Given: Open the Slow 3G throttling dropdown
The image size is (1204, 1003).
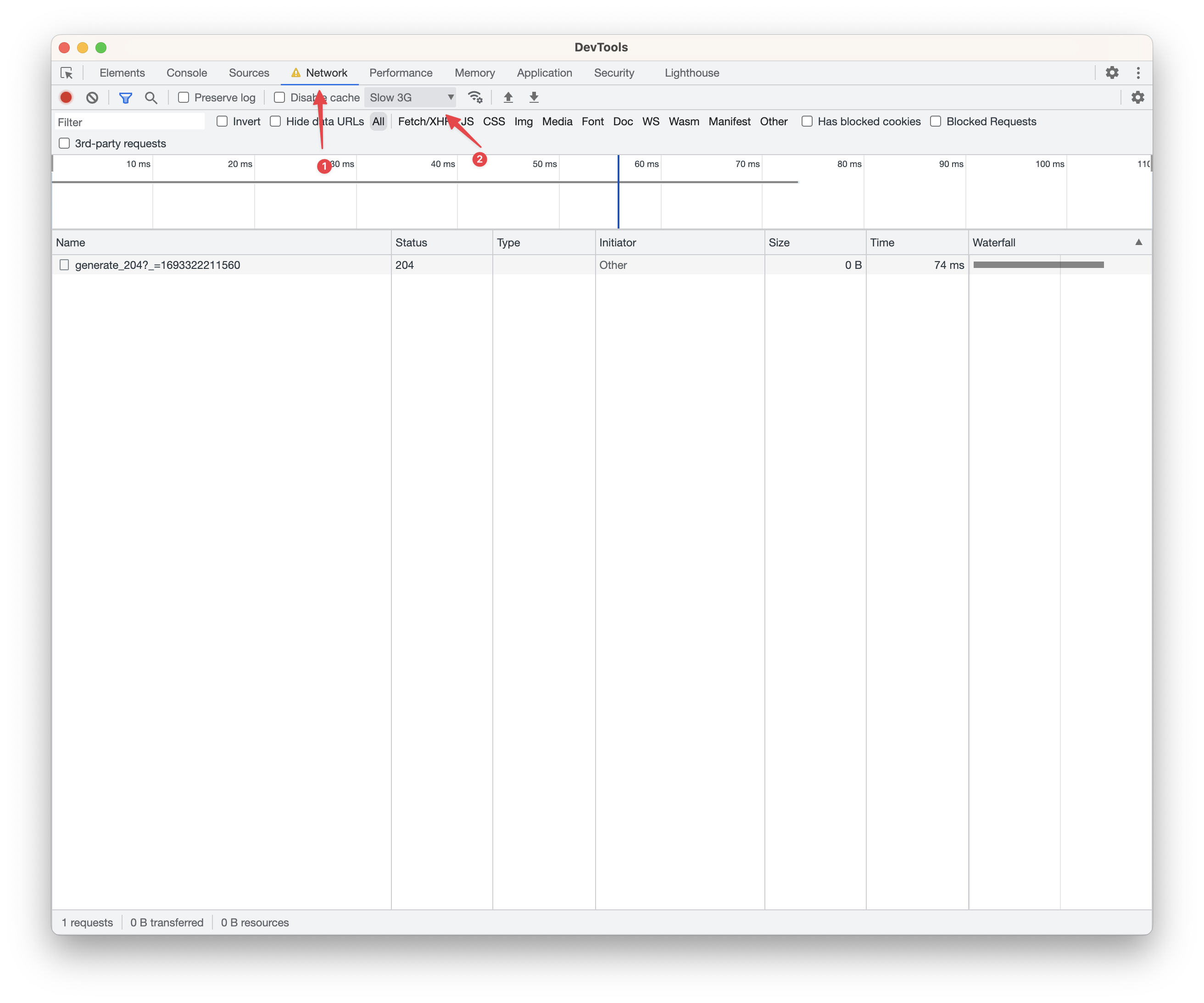Looking at the screenshot, I should tap(411, 97).
